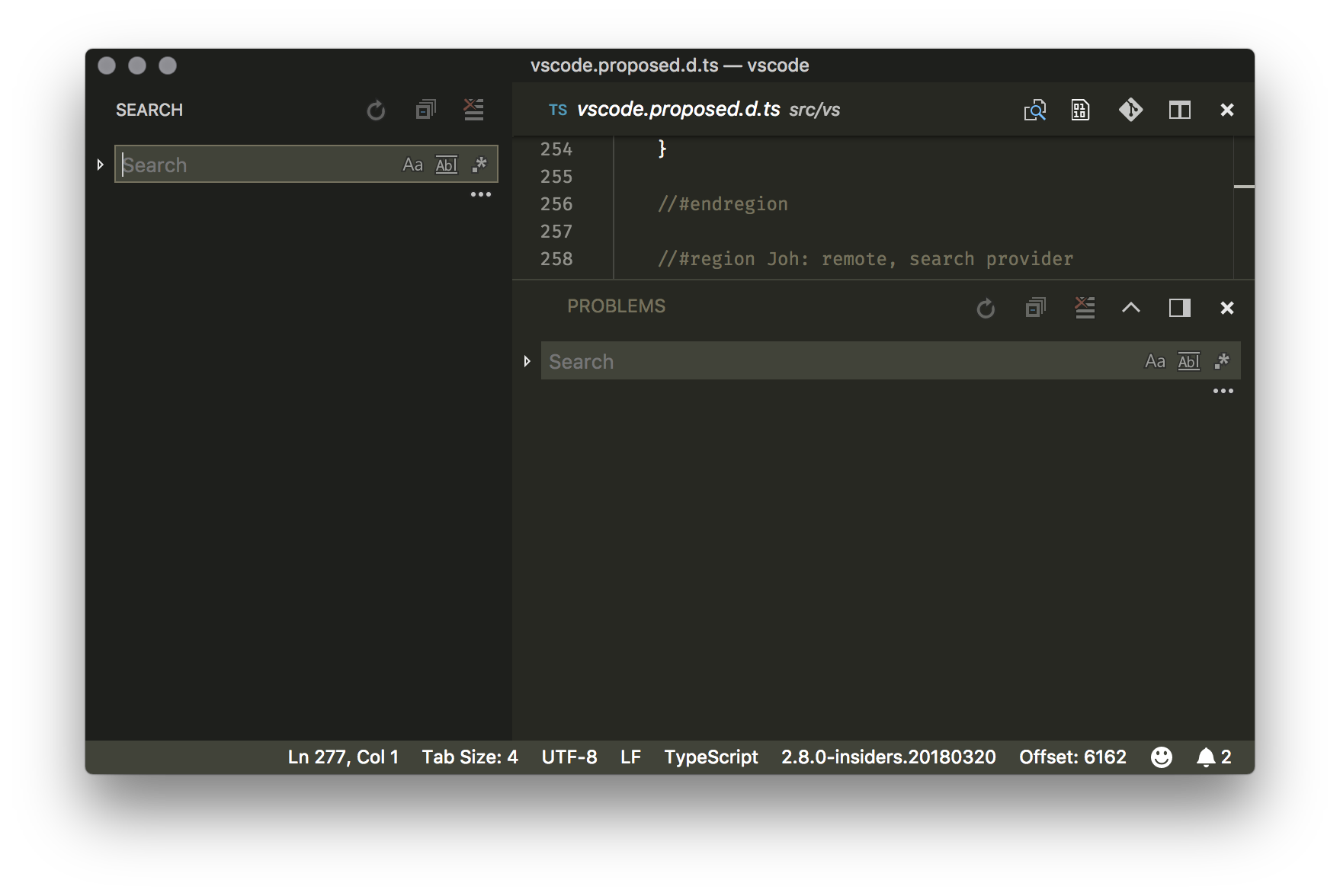Change file encoding by clicking UTF-8

click(x=569, y=757)
